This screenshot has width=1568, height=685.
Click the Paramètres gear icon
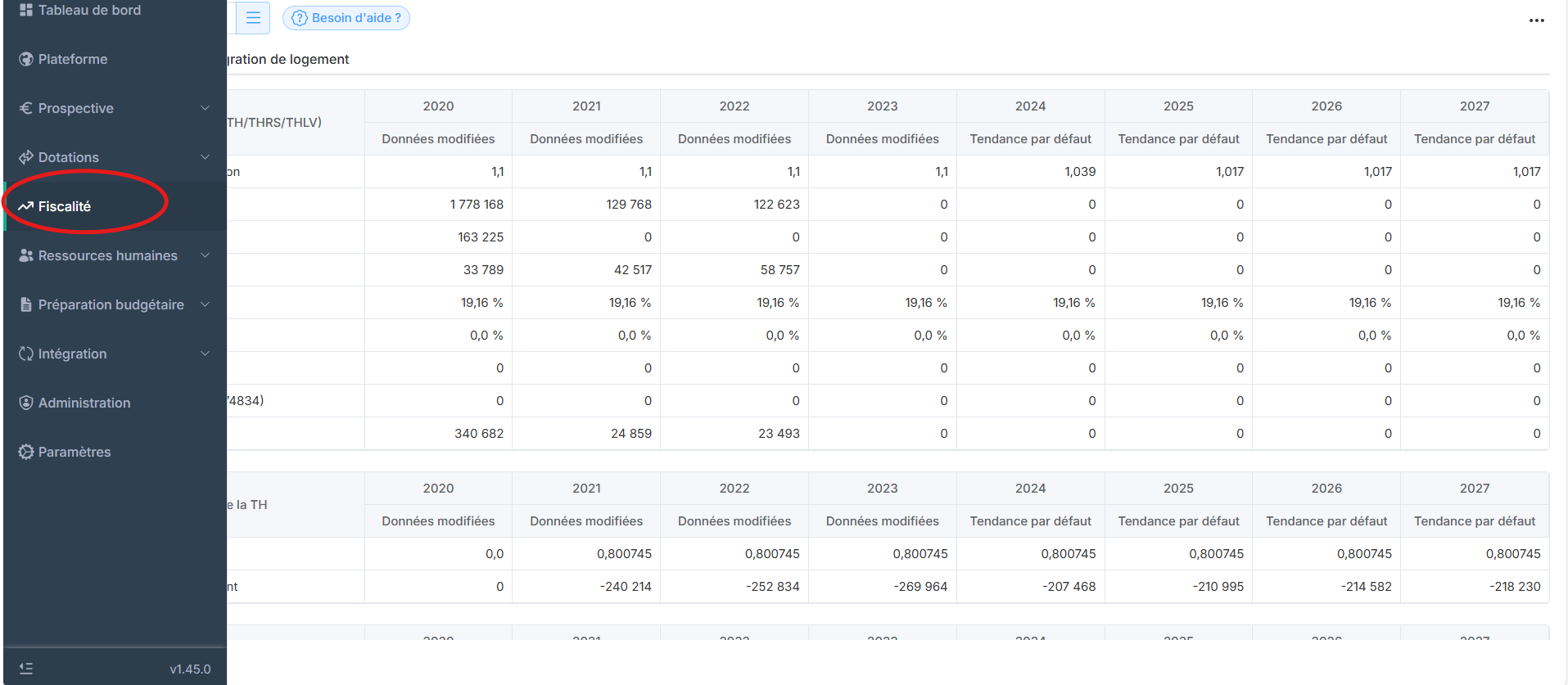(25, 452)
